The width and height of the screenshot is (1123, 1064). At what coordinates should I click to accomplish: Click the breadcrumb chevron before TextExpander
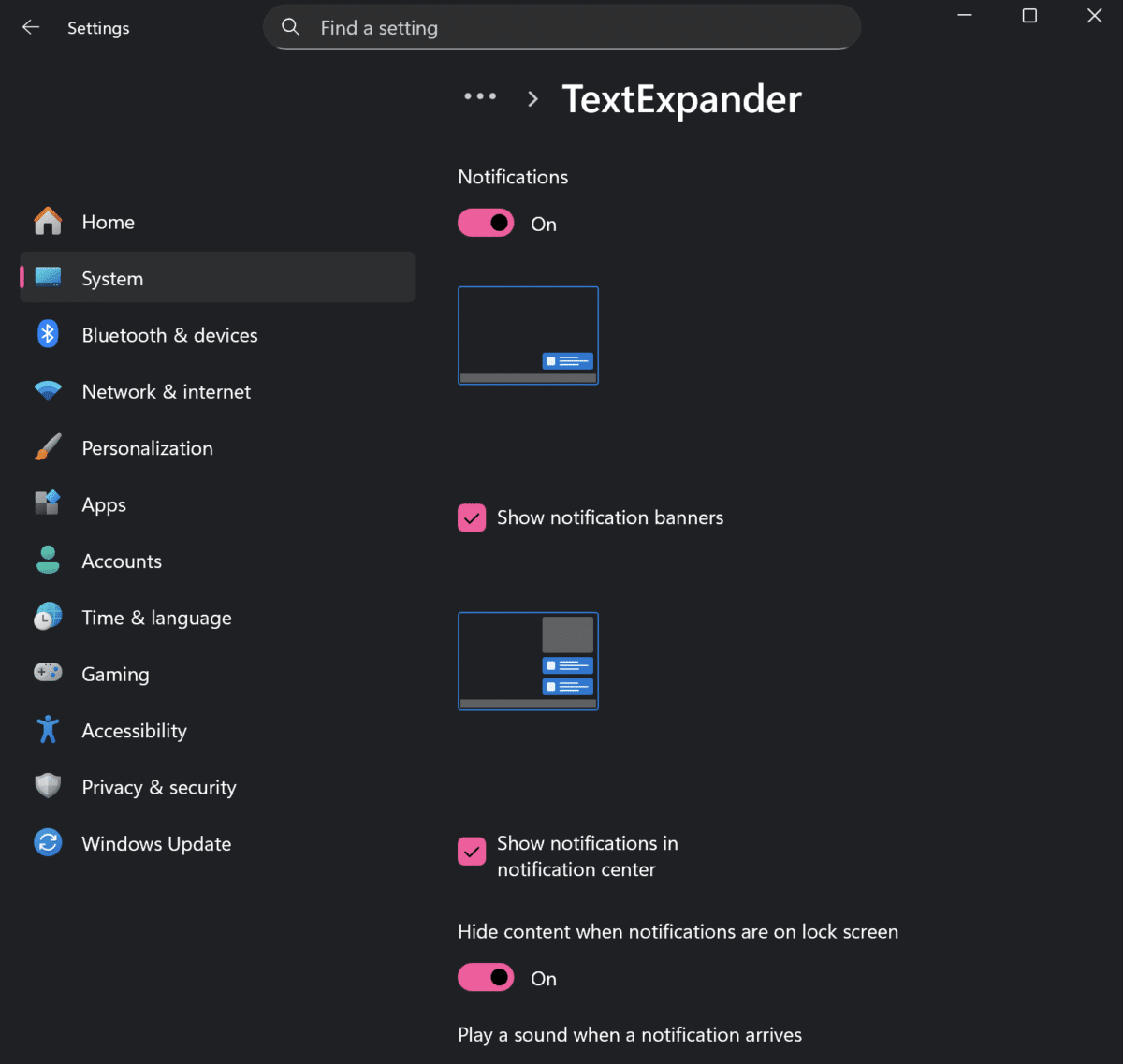coord(532,99)
